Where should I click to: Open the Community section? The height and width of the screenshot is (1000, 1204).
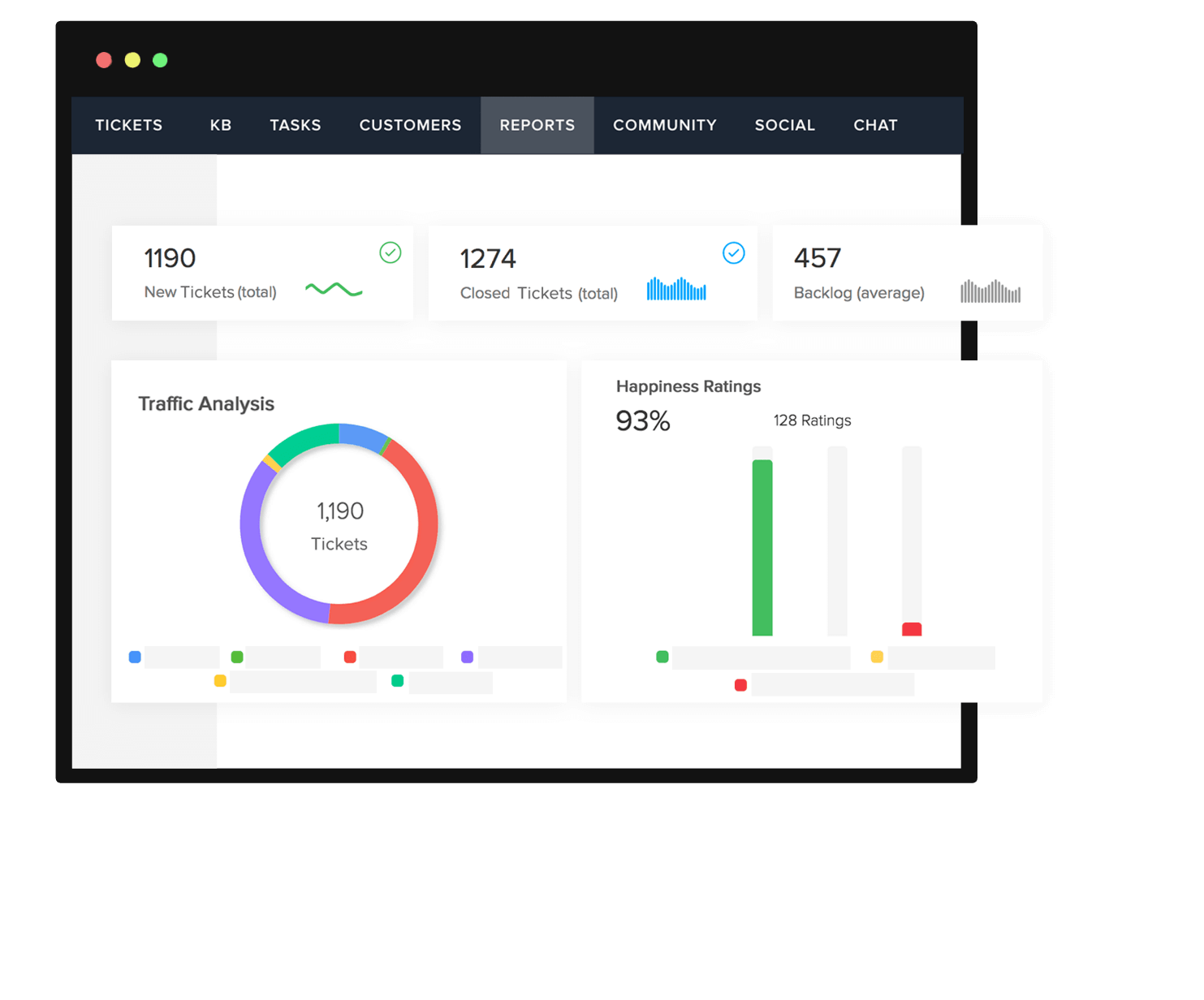(x=664, y=125)
